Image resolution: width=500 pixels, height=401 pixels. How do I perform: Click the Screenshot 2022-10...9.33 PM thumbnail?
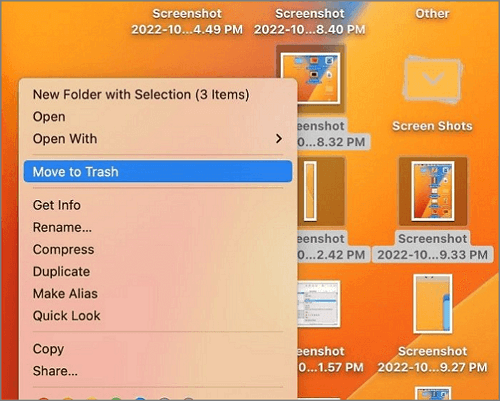[433, 191]
